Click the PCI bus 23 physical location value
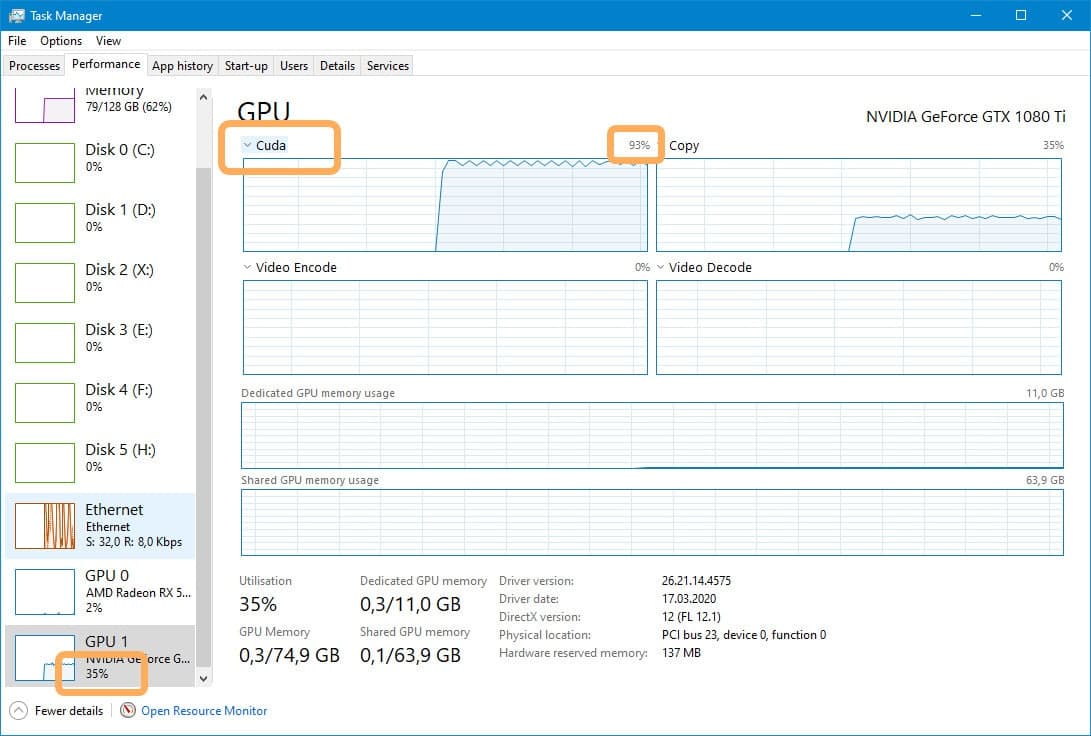The image size is (1091, 736). (x=744, y=634)
